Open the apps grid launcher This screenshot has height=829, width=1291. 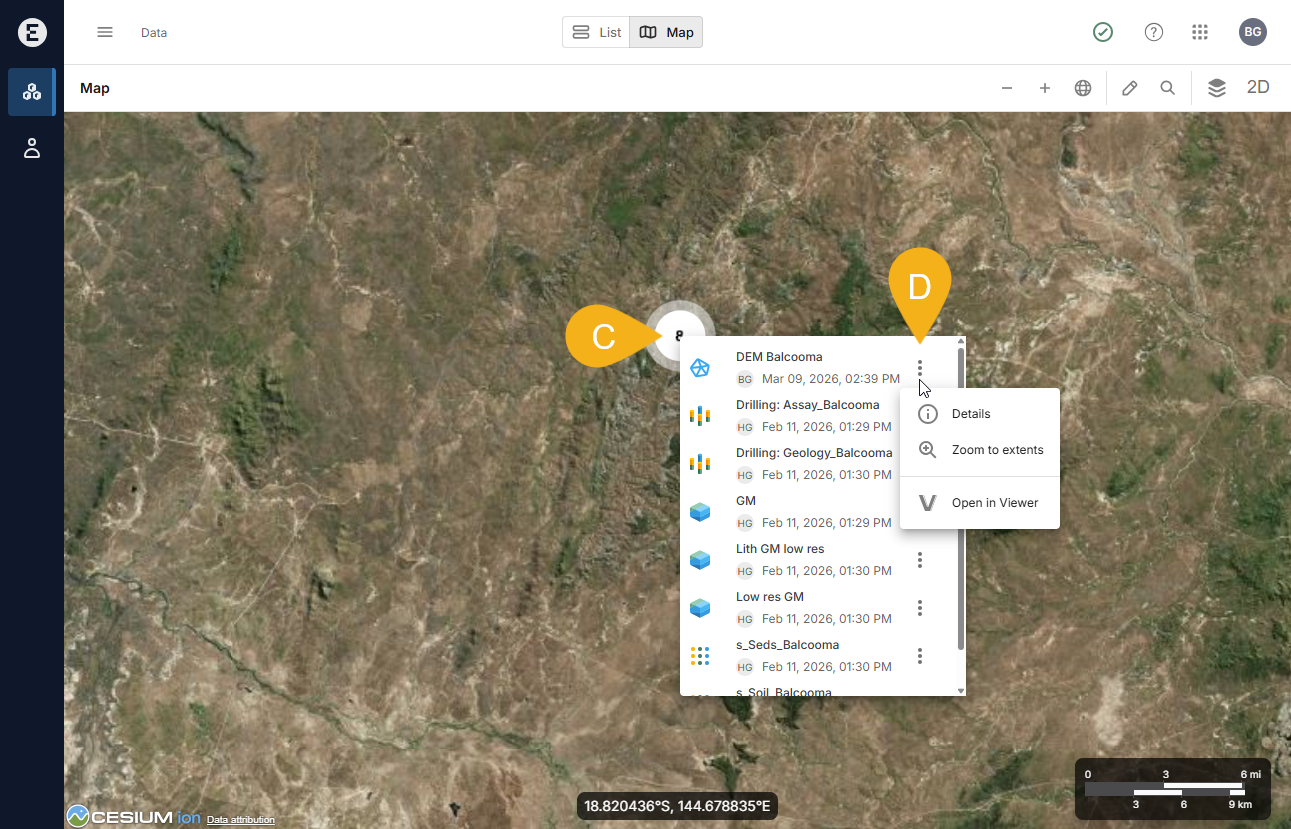tap(1200, 32)
